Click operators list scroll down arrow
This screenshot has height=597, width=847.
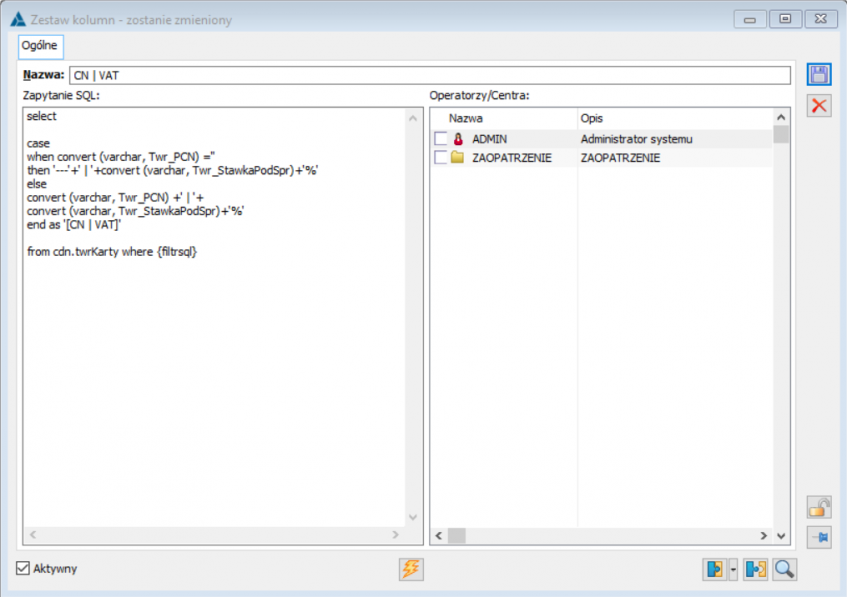coord(781,536)
